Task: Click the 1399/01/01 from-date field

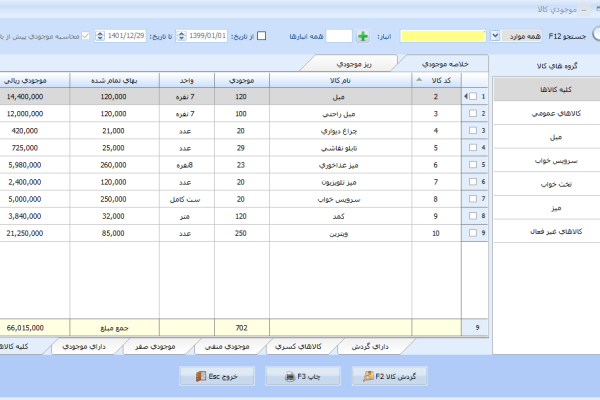Action: [x=202, y=36]
